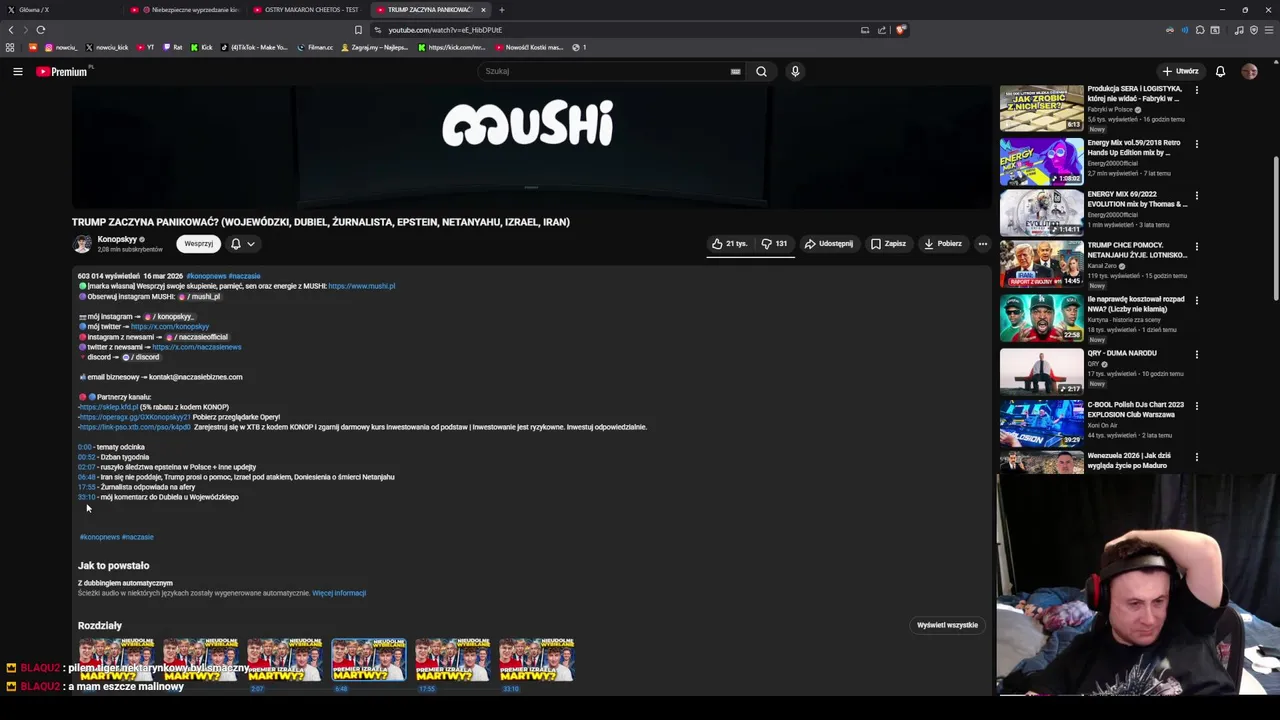Image resolution: width=1280 pixels, height=720 pixels.
Task: Focus the Szukaj search field
Action: click(x=605, y=71)
